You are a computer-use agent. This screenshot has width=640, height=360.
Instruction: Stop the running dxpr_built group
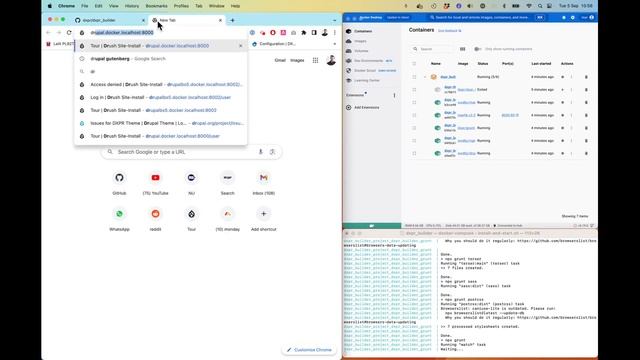point(562,77)
